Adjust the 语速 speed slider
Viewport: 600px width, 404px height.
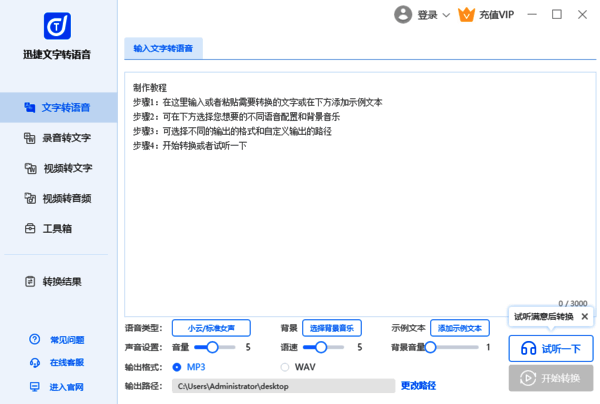(x=323, y=347)
